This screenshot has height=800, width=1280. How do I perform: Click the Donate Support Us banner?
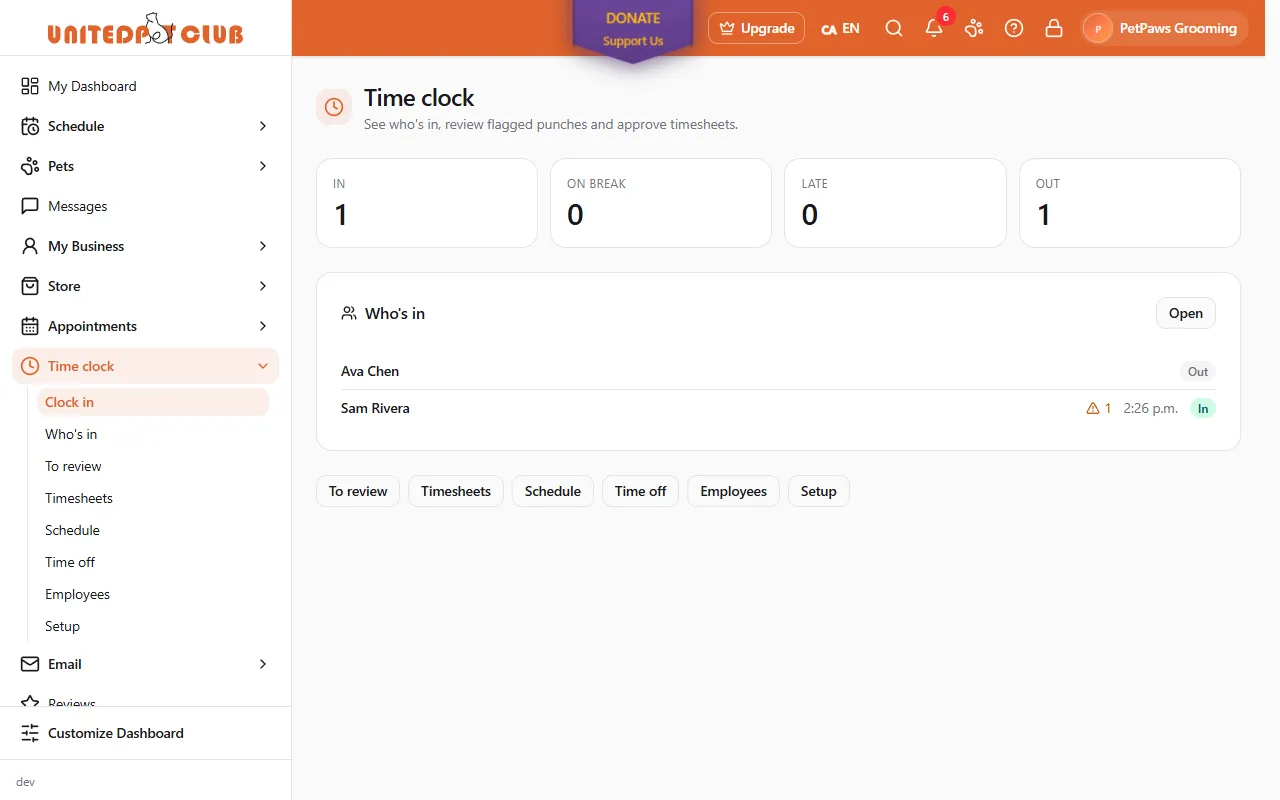click(x=633, y=30)
